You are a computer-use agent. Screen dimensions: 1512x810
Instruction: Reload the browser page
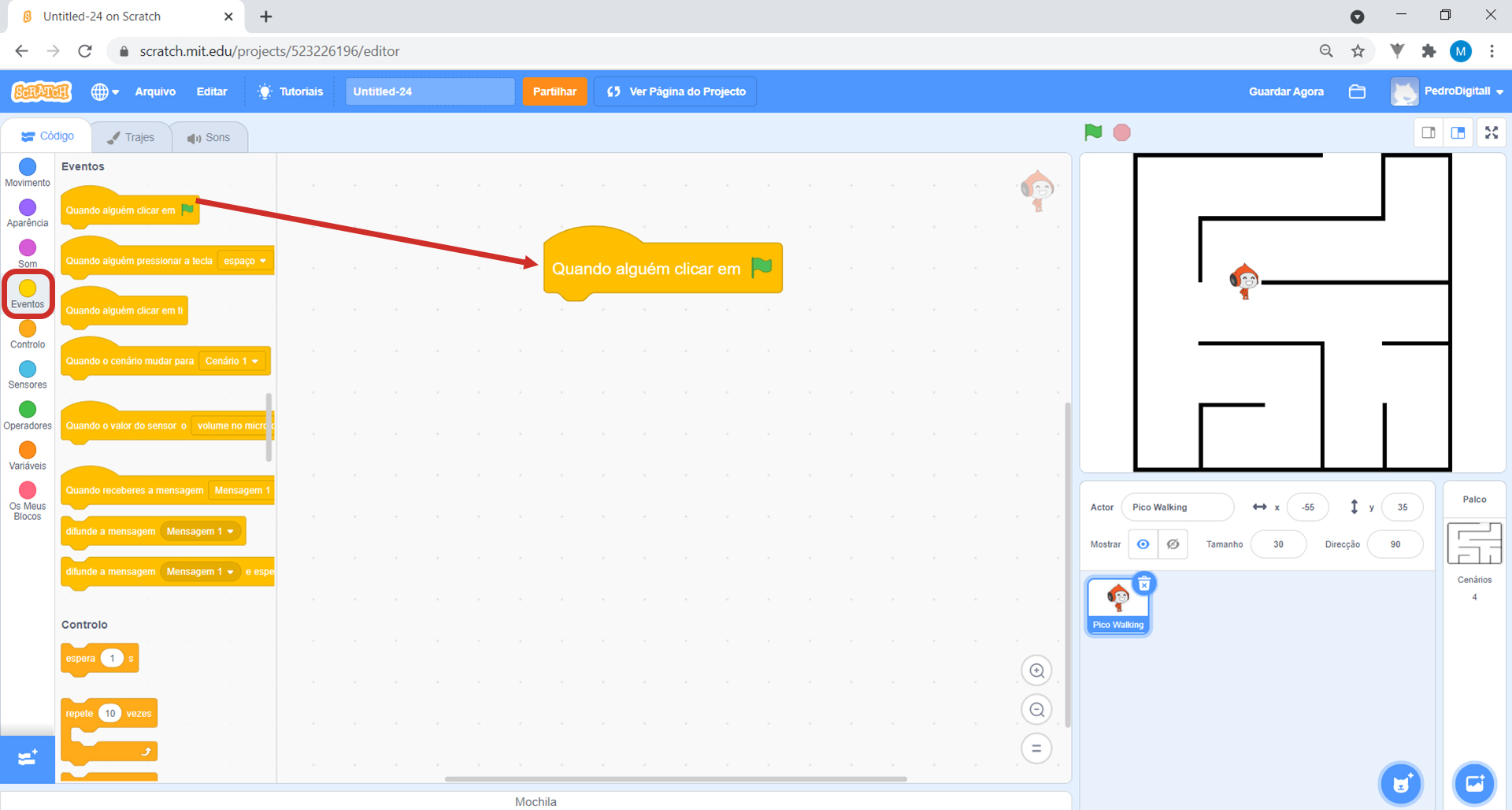pyautogui.click(x=85, y=51)
